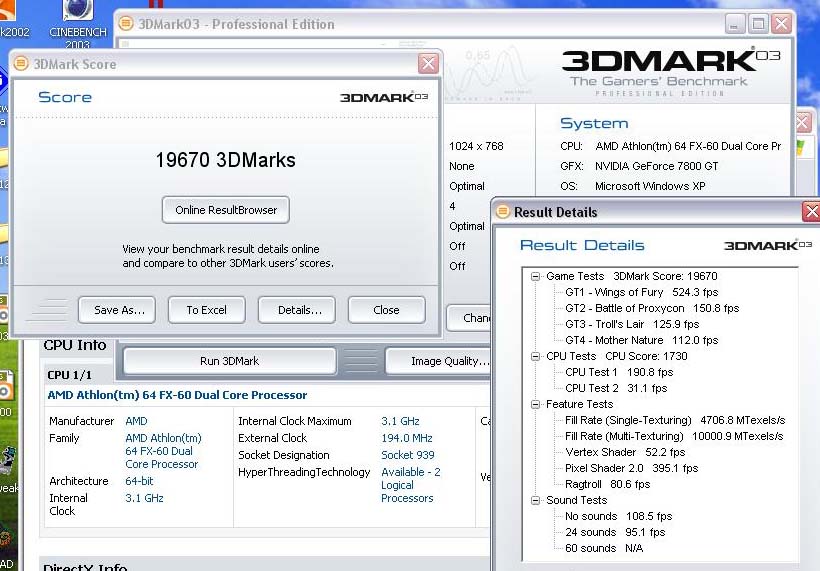Open score Details... button

point(297,310)
